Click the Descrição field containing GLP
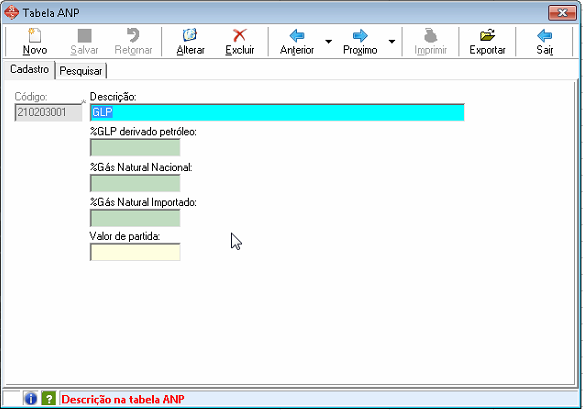 [277, 112]
